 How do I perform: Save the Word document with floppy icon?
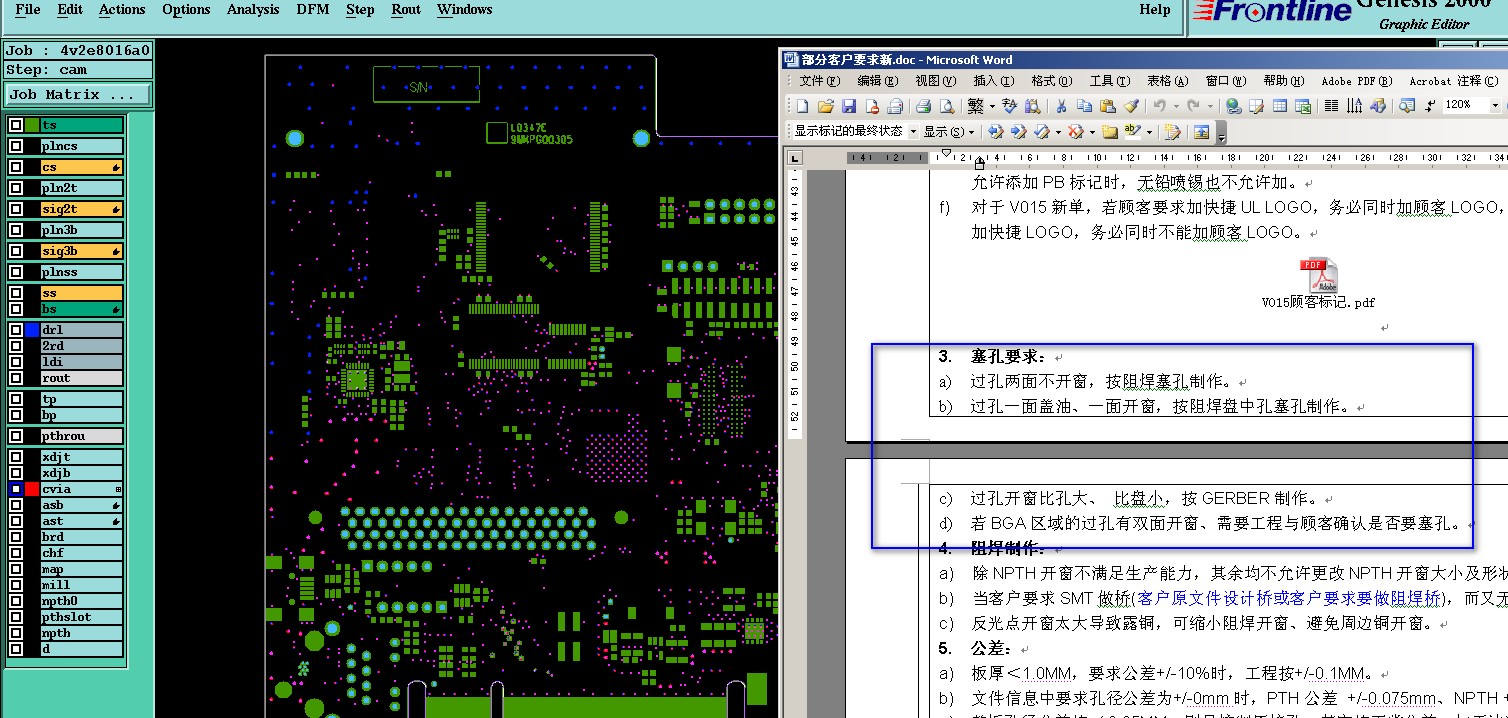(x=849, y=106)
